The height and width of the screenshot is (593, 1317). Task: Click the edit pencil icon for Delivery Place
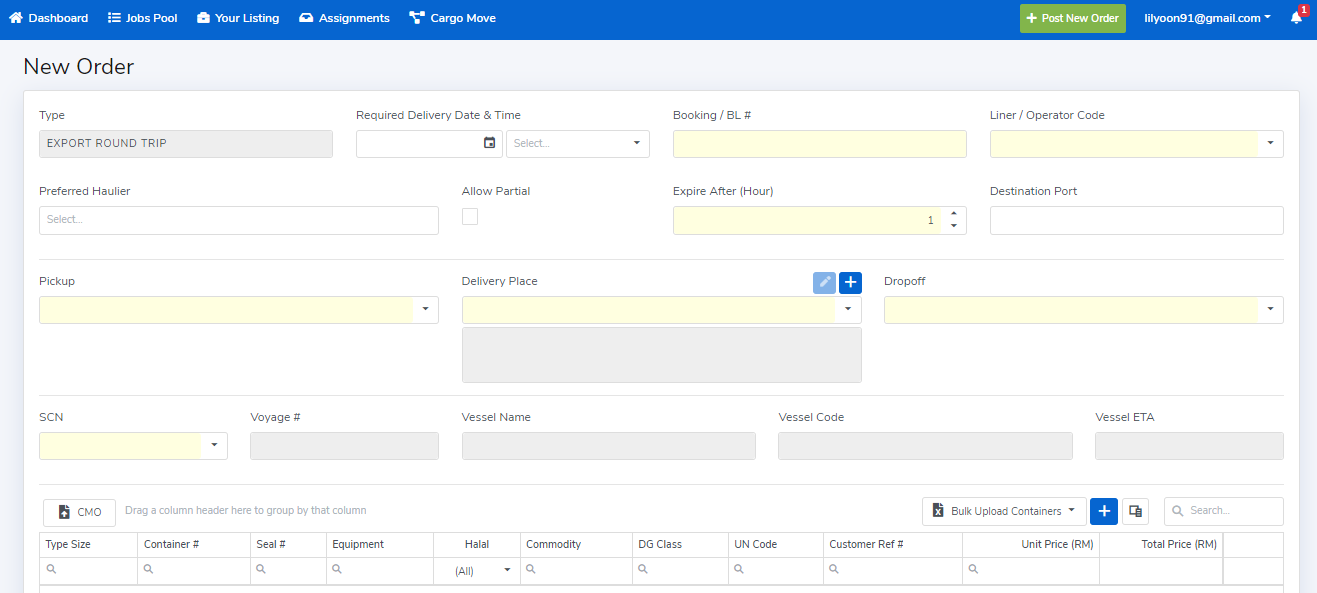coord(824,283)
